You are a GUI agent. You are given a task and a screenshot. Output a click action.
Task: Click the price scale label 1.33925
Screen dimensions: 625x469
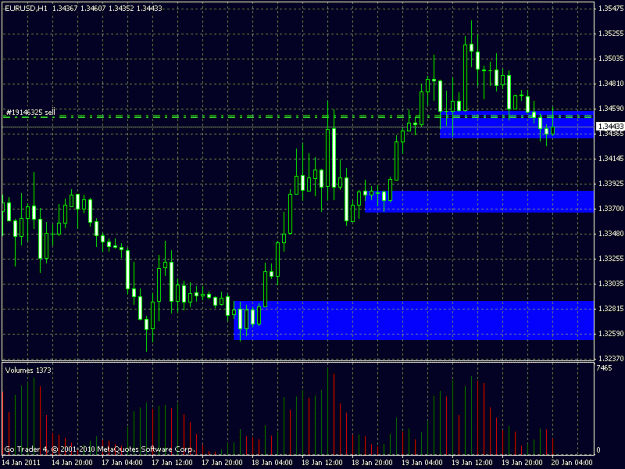click(611, 184)
